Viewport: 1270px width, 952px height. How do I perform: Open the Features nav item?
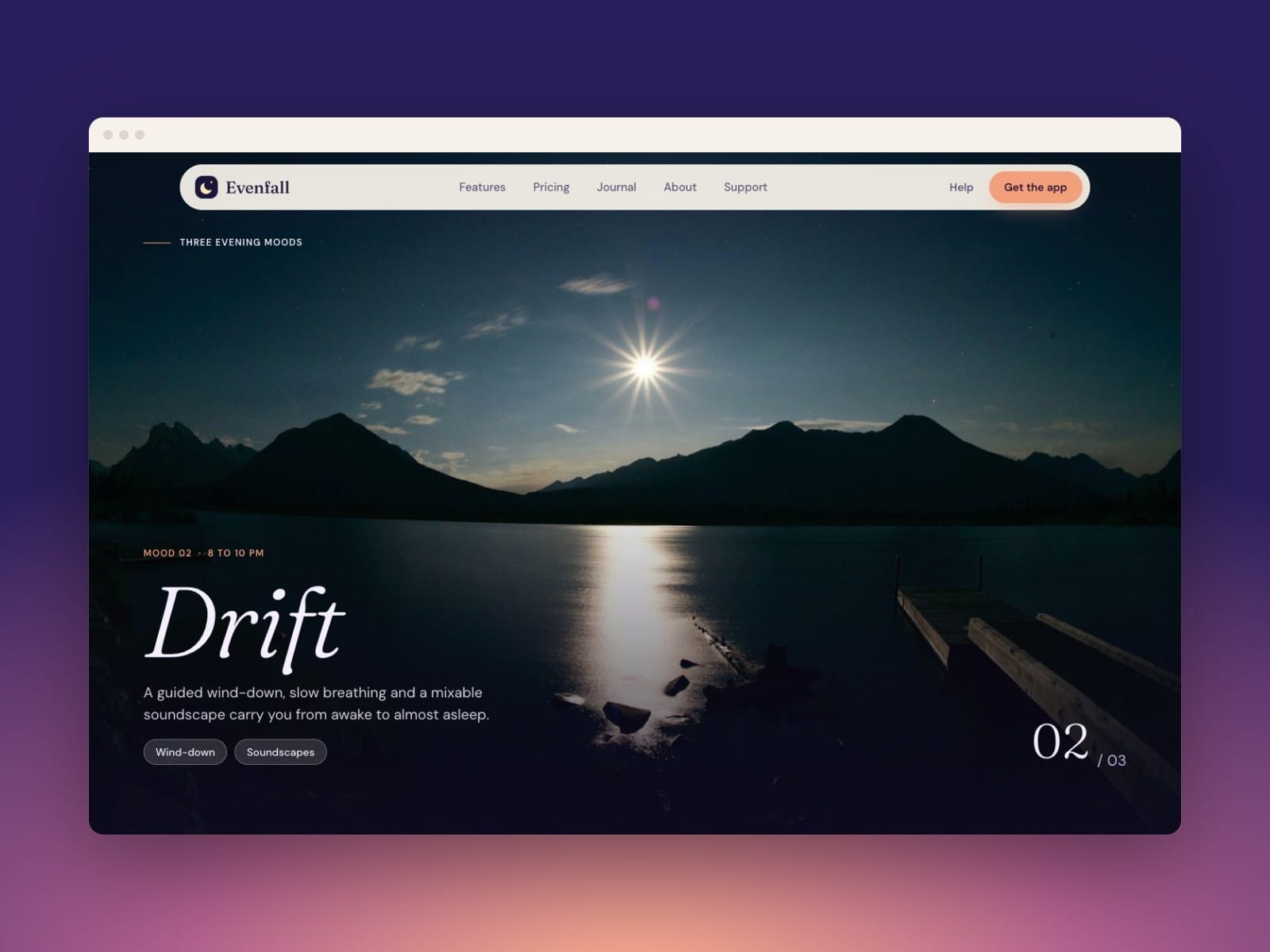tap(482, 187)
